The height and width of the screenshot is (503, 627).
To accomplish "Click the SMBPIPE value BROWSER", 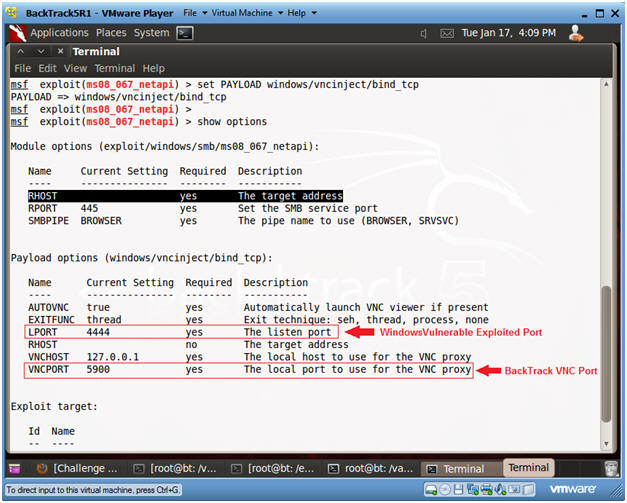I will 101,221.
